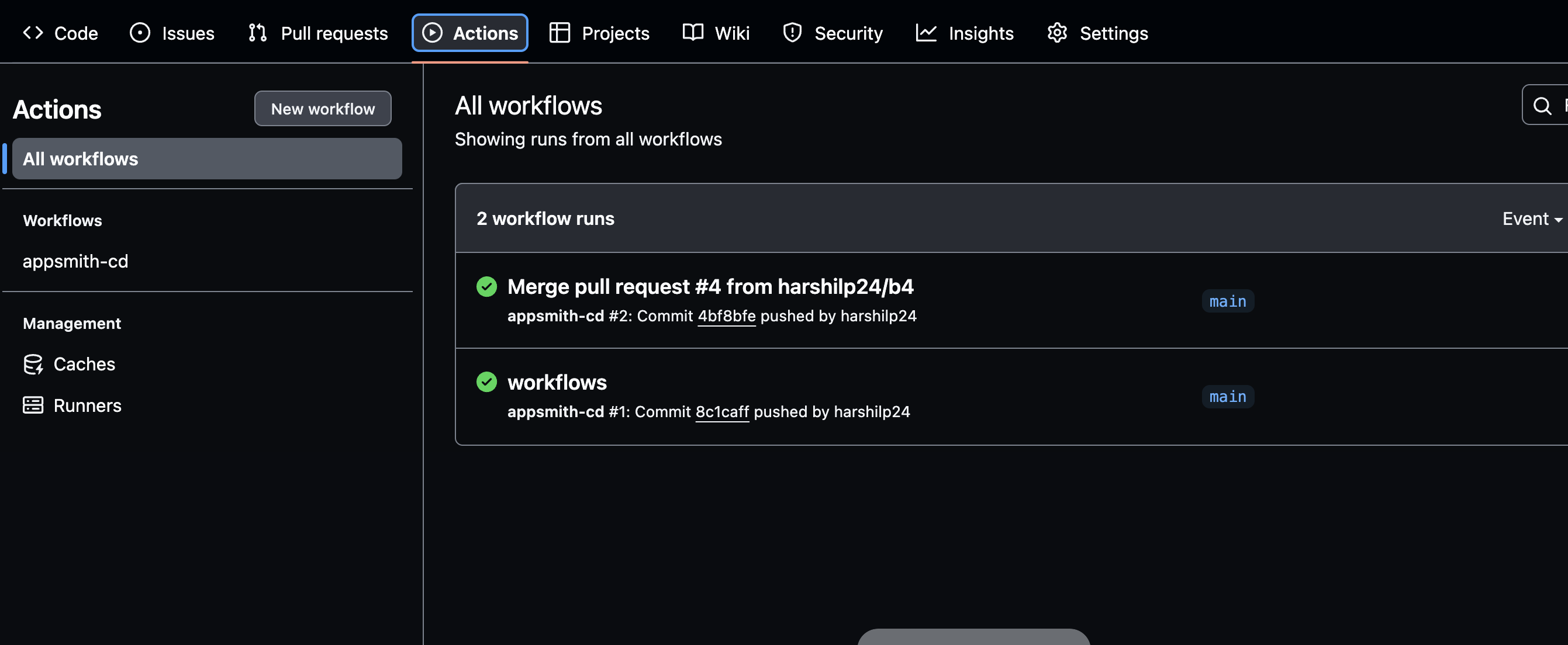Click the Code brackets icon
Image resolution: width=1568 pixels, height=645 pixels.
click(33, 33)
